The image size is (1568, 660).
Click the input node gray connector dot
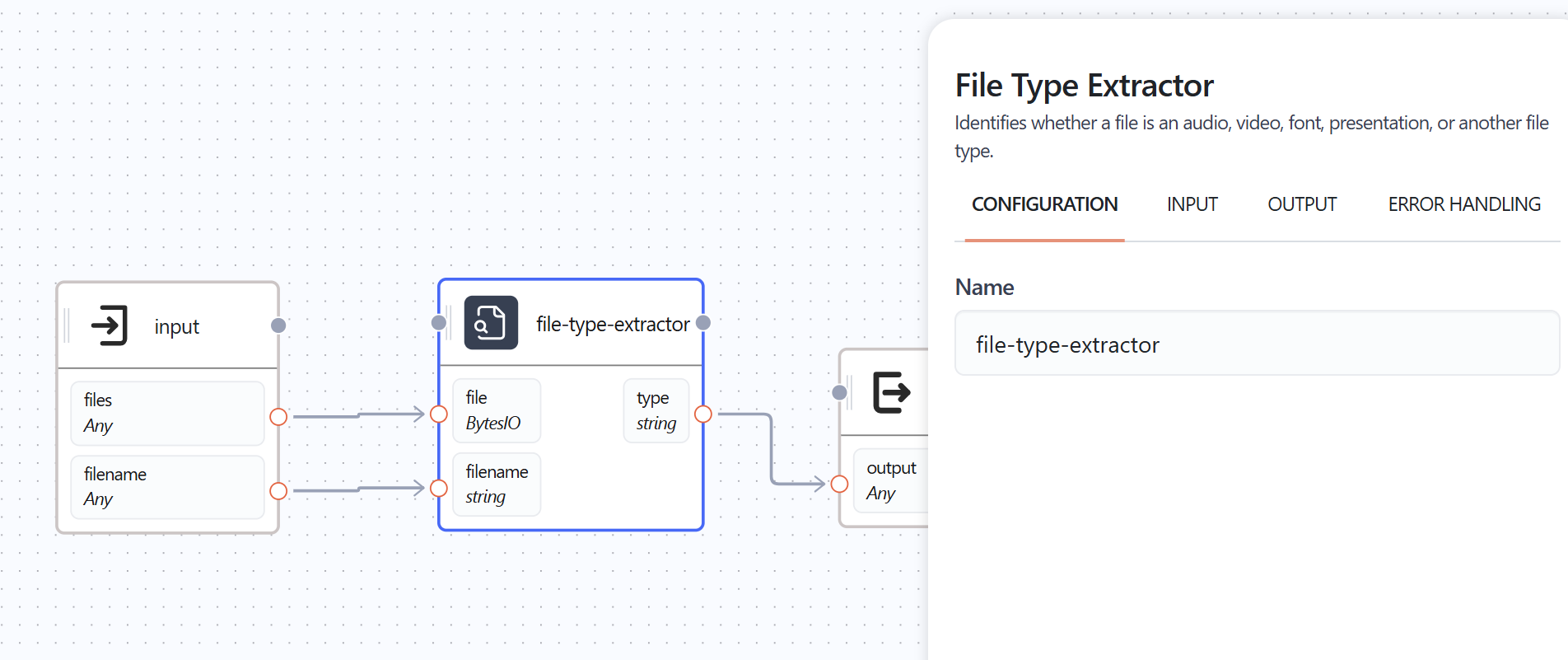pos(278,325)
